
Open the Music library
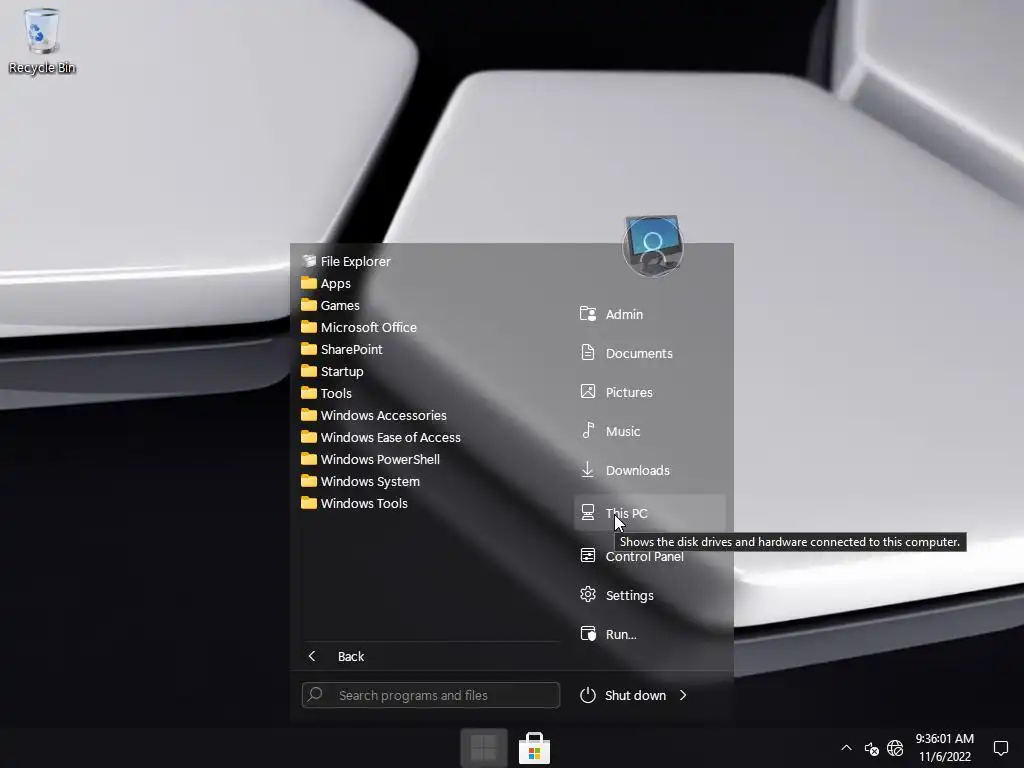tap(650, 431)
